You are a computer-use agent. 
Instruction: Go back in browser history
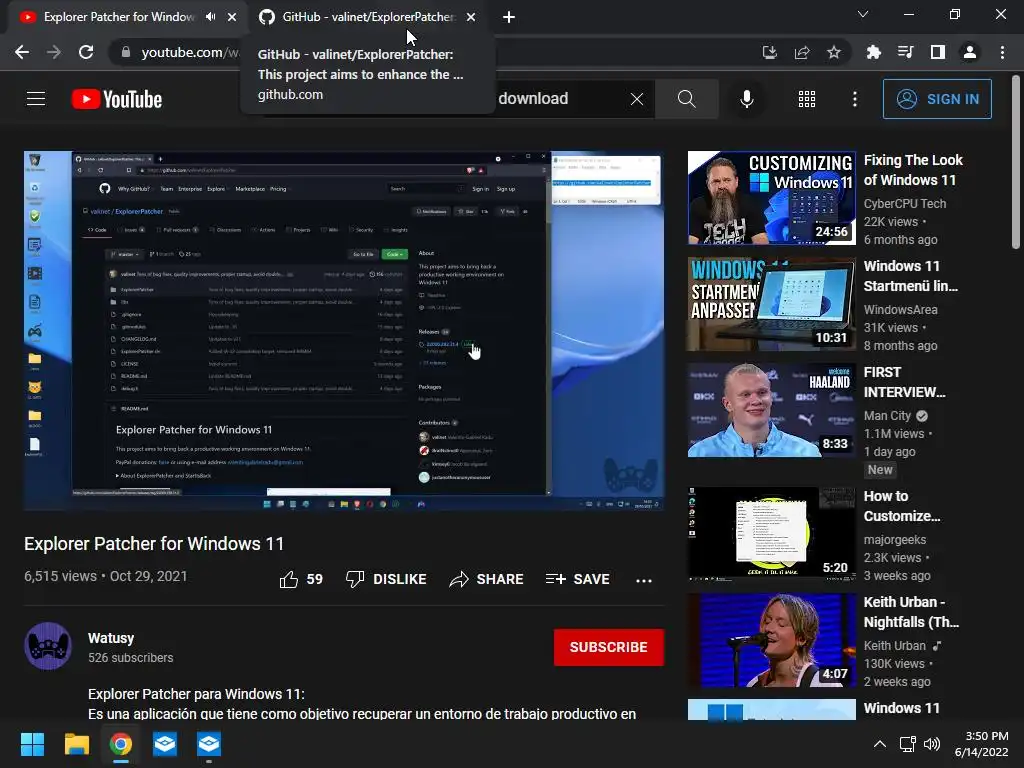22,52
